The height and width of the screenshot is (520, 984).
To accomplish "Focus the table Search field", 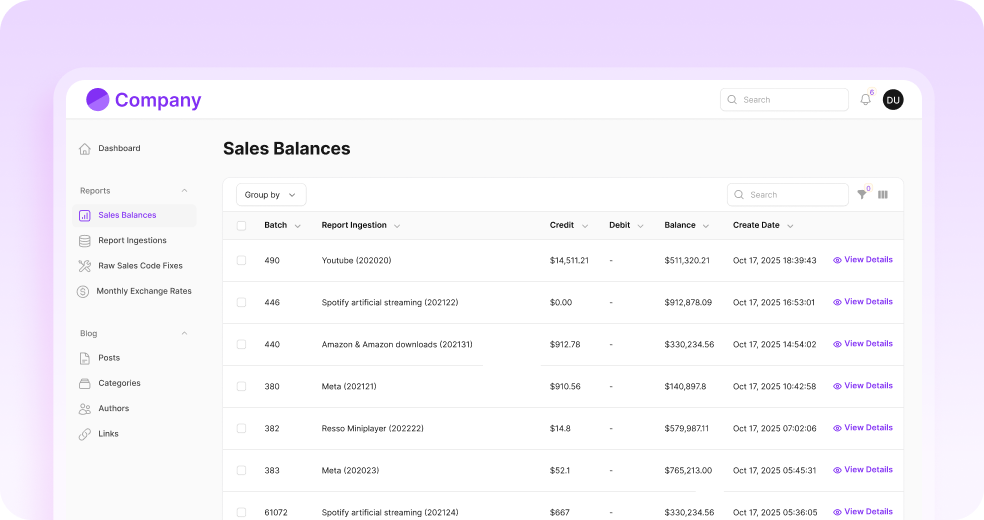I will 788,194.
